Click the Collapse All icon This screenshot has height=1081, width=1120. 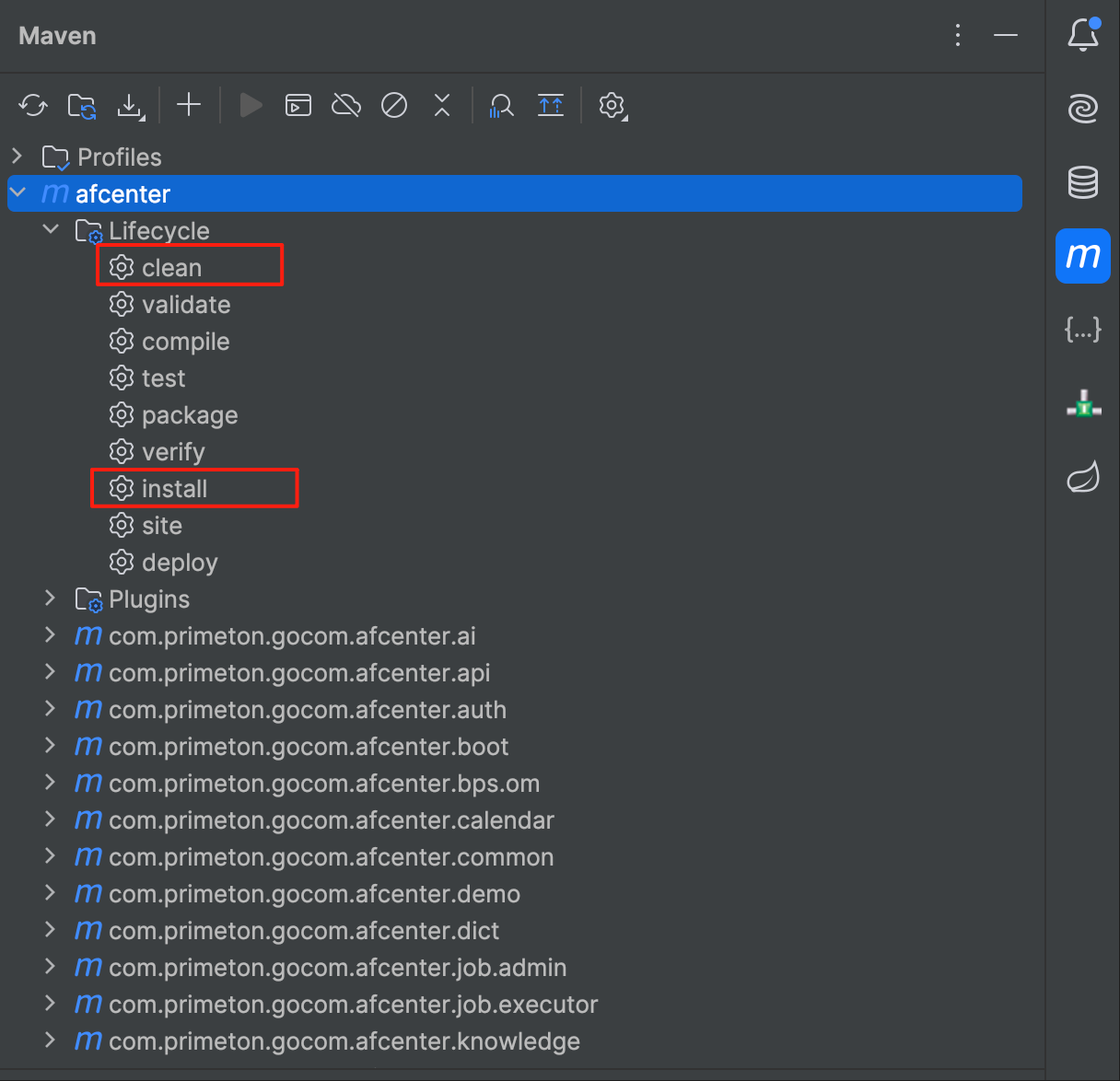[442, 106]
